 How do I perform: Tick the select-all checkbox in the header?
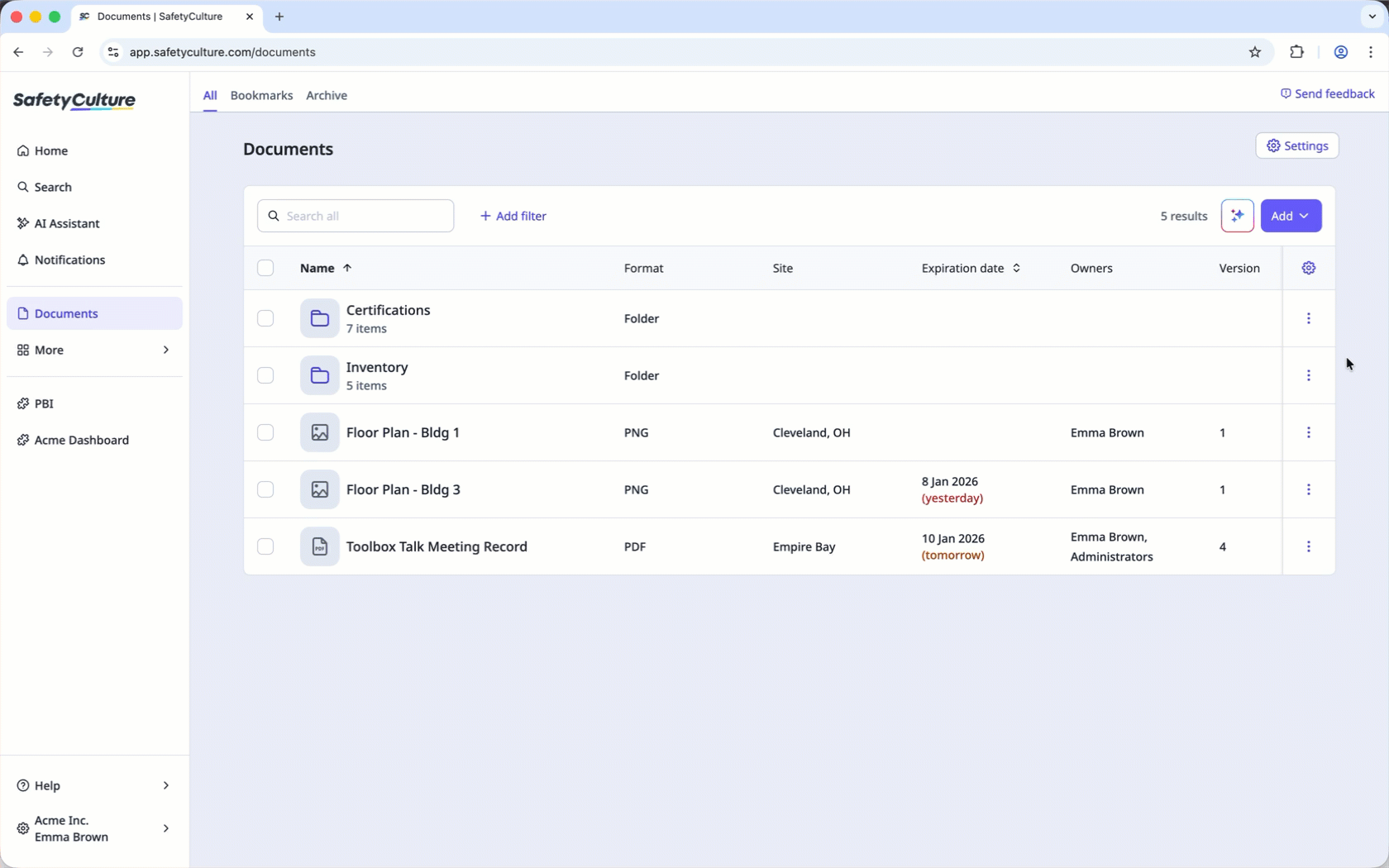pos(265,268)
